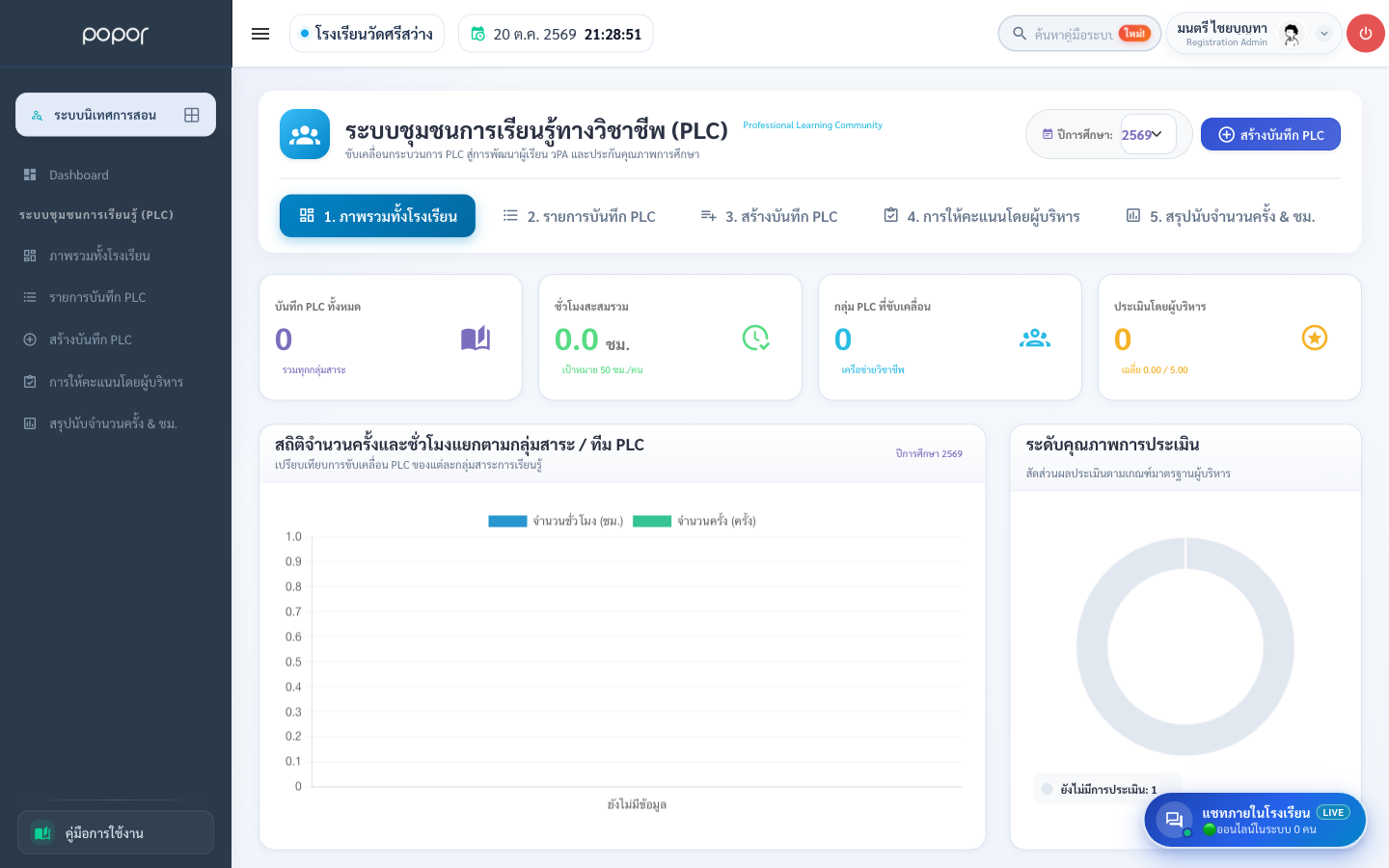Image resolution: width=1389 pixels, height=868 pixels.
Task: Click the people icon in กลุ่ม PLC ที่ขับเคลื่อน card
Action: pyautogui.click(x=1035, y=338)
